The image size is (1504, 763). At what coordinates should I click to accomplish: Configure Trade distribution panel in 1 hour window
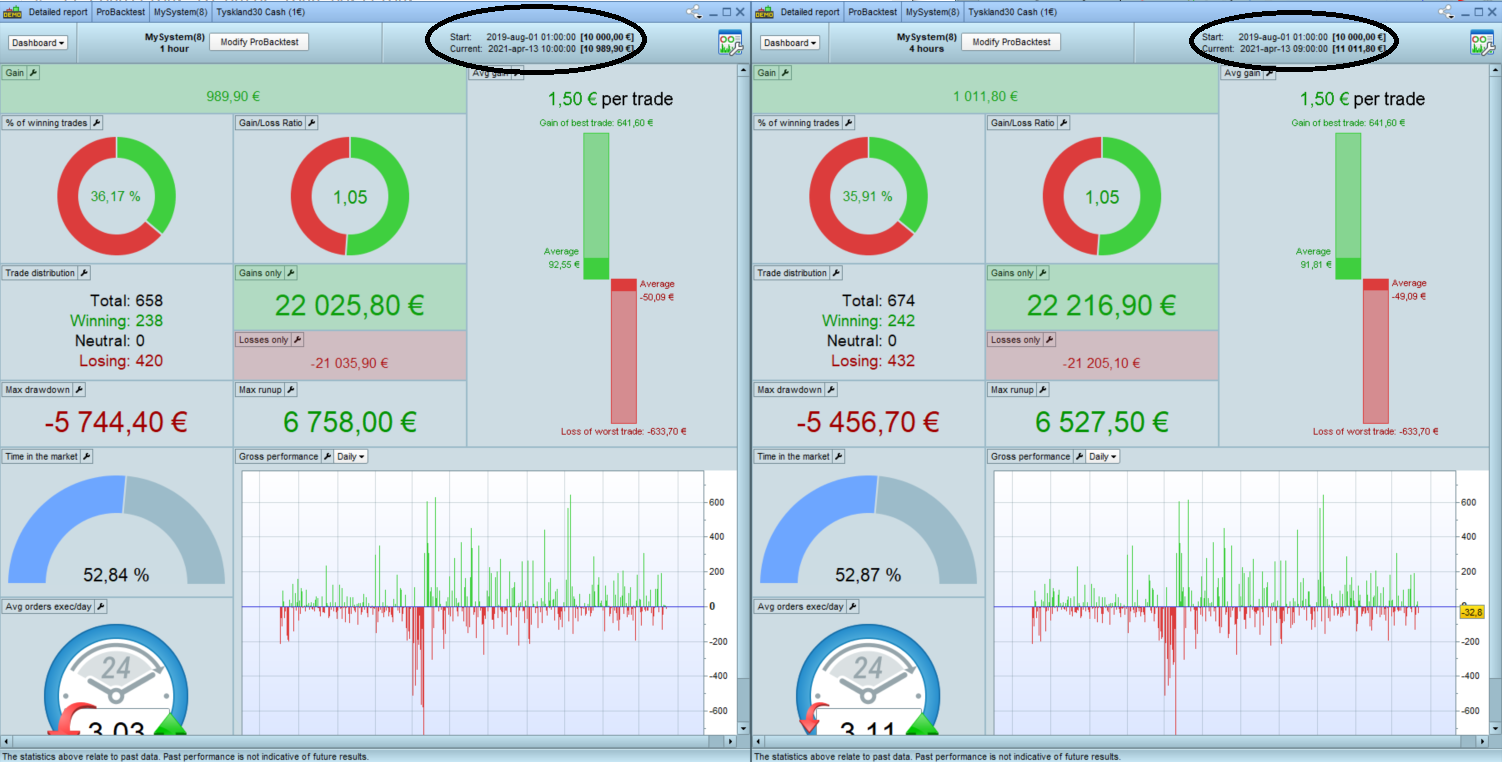(x=84, y=273)
